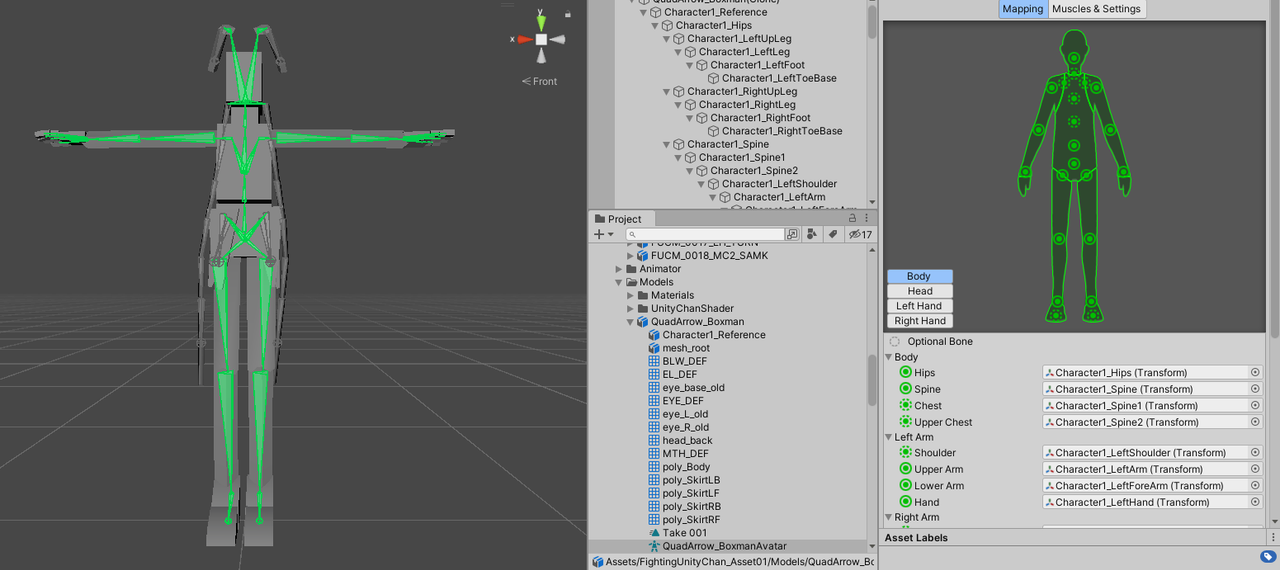The width and height of the screenshot is (1280, 570).
Task: Select the dotted upper chest bone circle on diagram
Action: pos(1074,98)
